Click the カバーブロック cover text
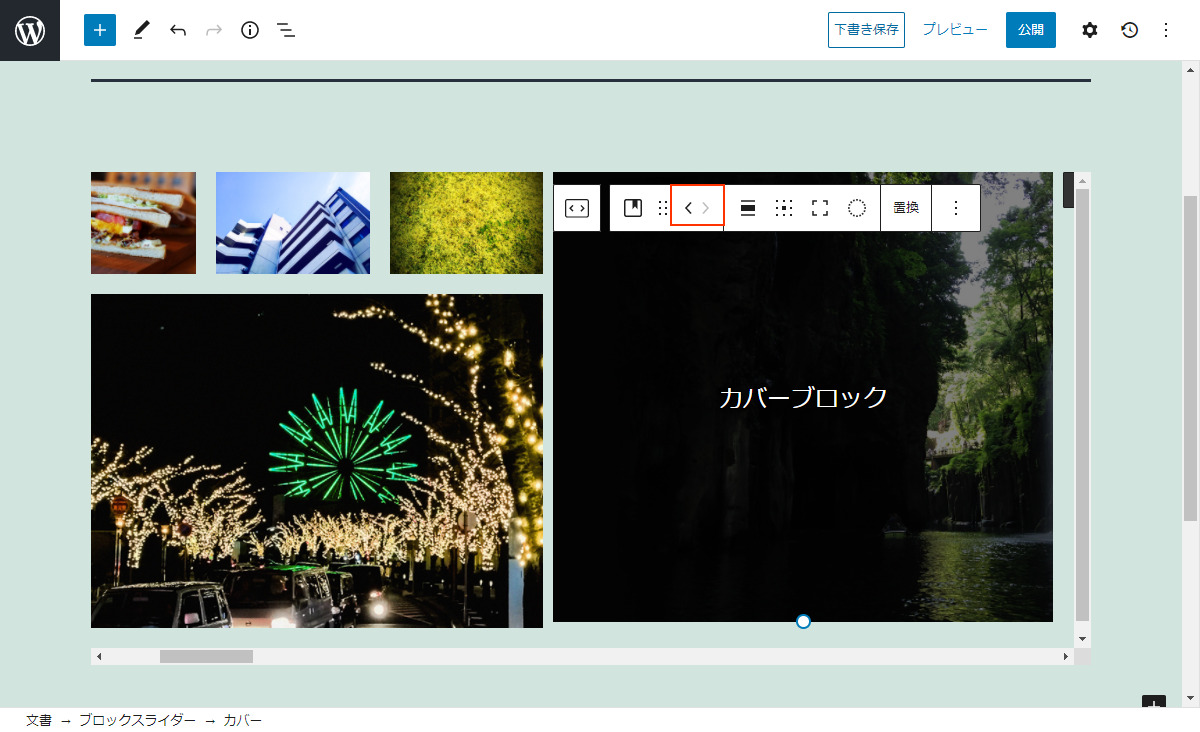The width and height of the screenshot is (1200, 732). 803,397
